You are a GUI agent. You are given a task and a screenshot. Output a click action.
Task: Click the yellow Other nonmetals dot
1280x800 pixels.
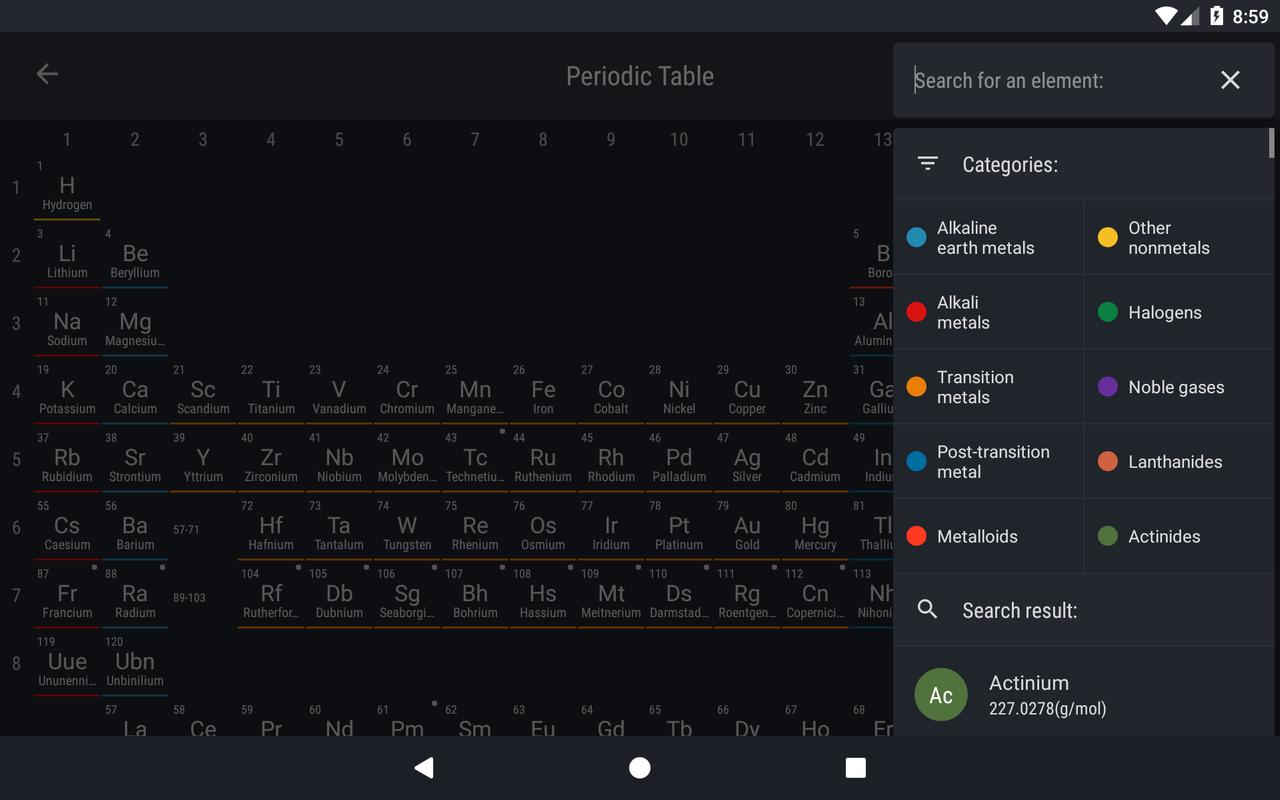(1108, 237)
